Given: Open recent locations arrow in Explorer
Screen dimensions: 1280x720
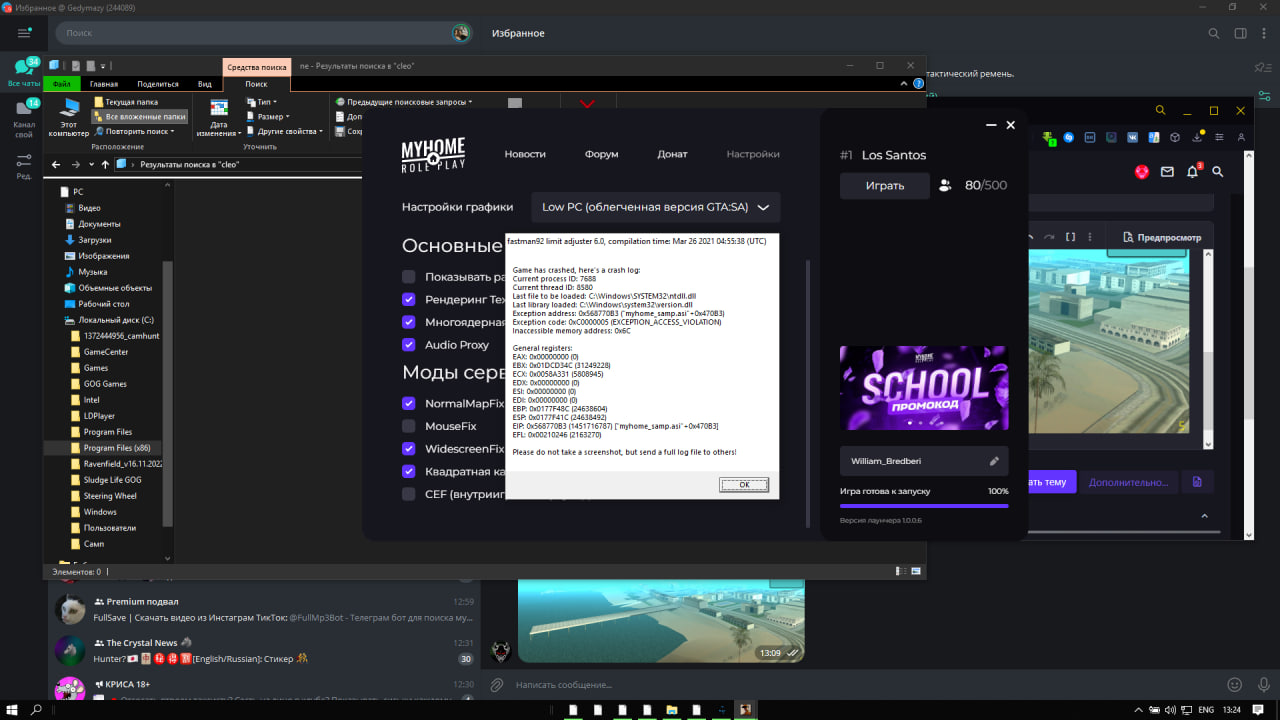Looking at the screenshot, I should 89,163.
